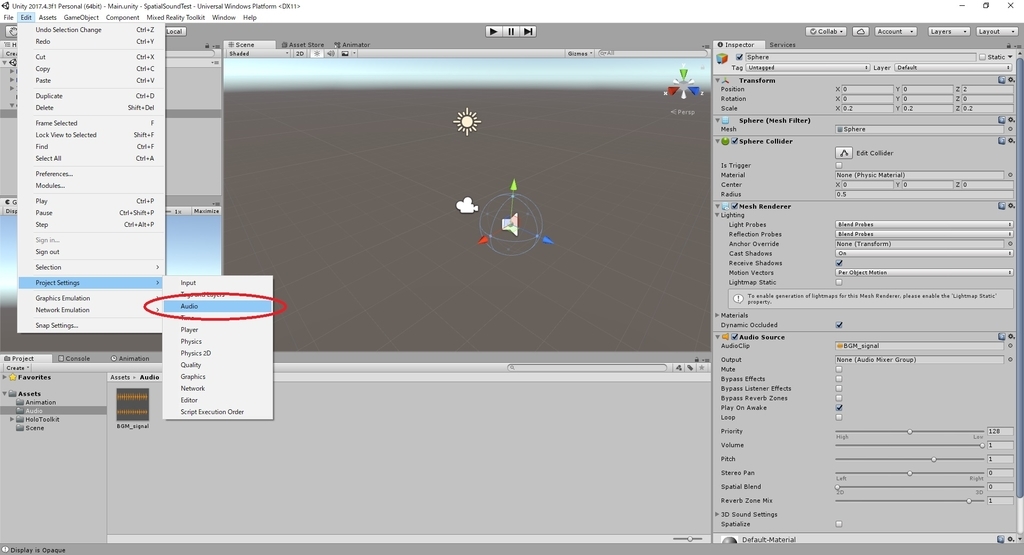Switch to the Asset Store tab
1024x555 pixels.
point(302,45)
